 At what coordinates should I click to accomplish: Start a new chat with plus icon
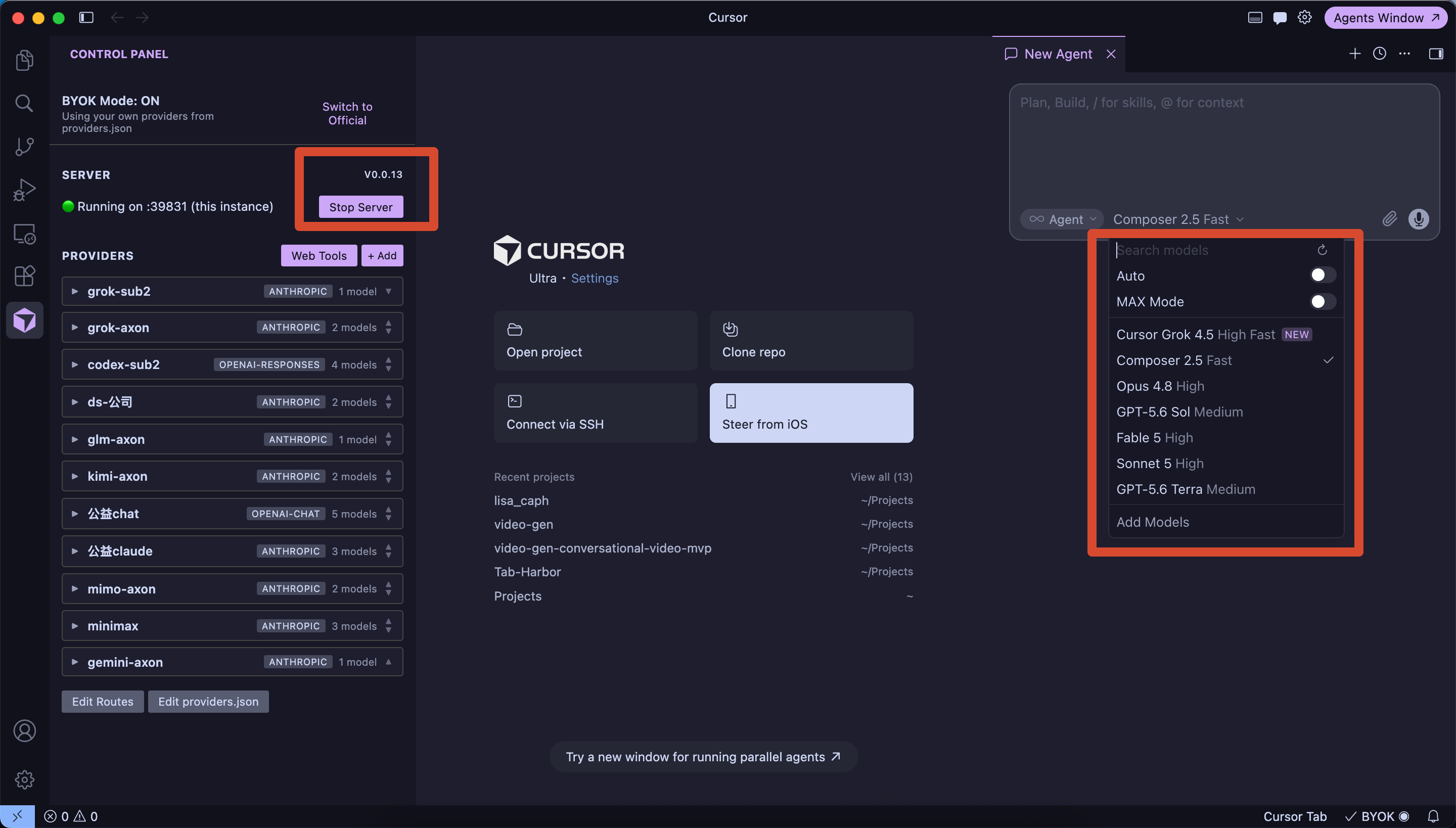(x=1355, y=54)
